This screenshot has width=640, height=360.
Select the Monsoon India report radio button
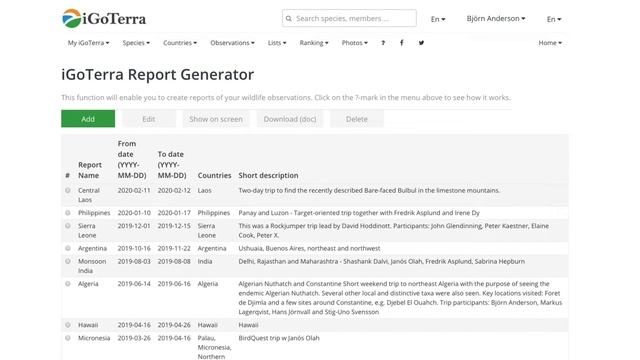click(x=68, y=261)
